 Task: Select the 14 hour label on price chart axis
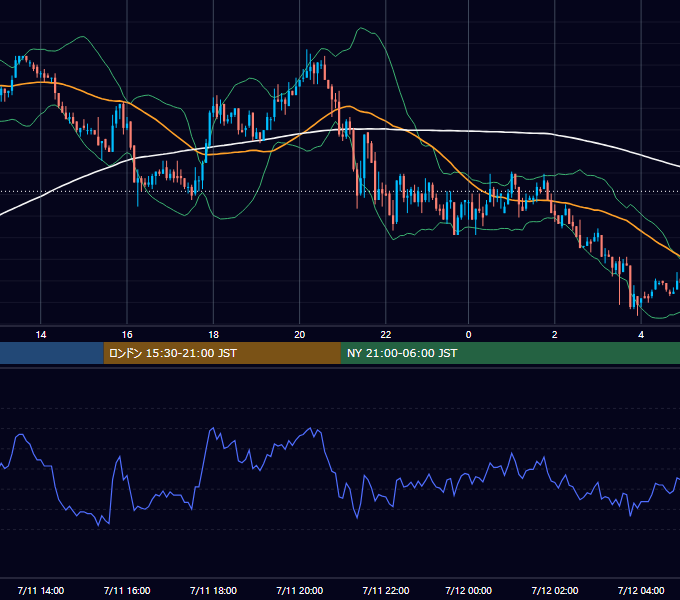tap(41, 335)
